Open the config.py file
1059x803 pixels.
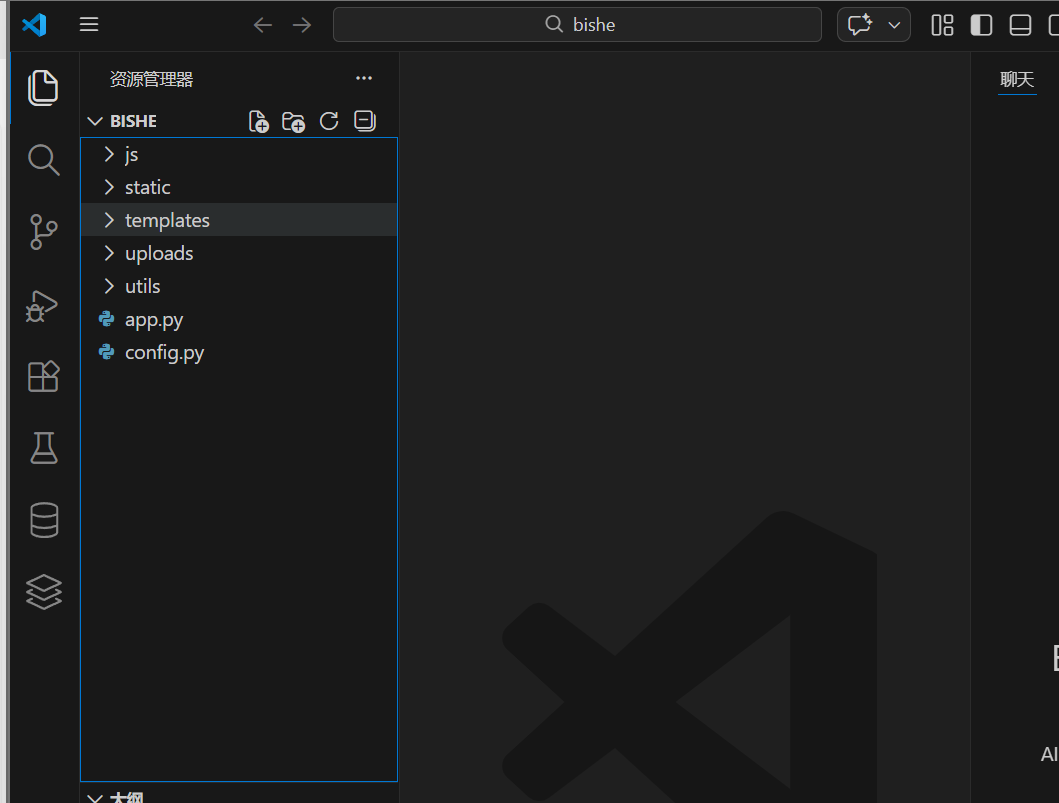pos(238,353)
